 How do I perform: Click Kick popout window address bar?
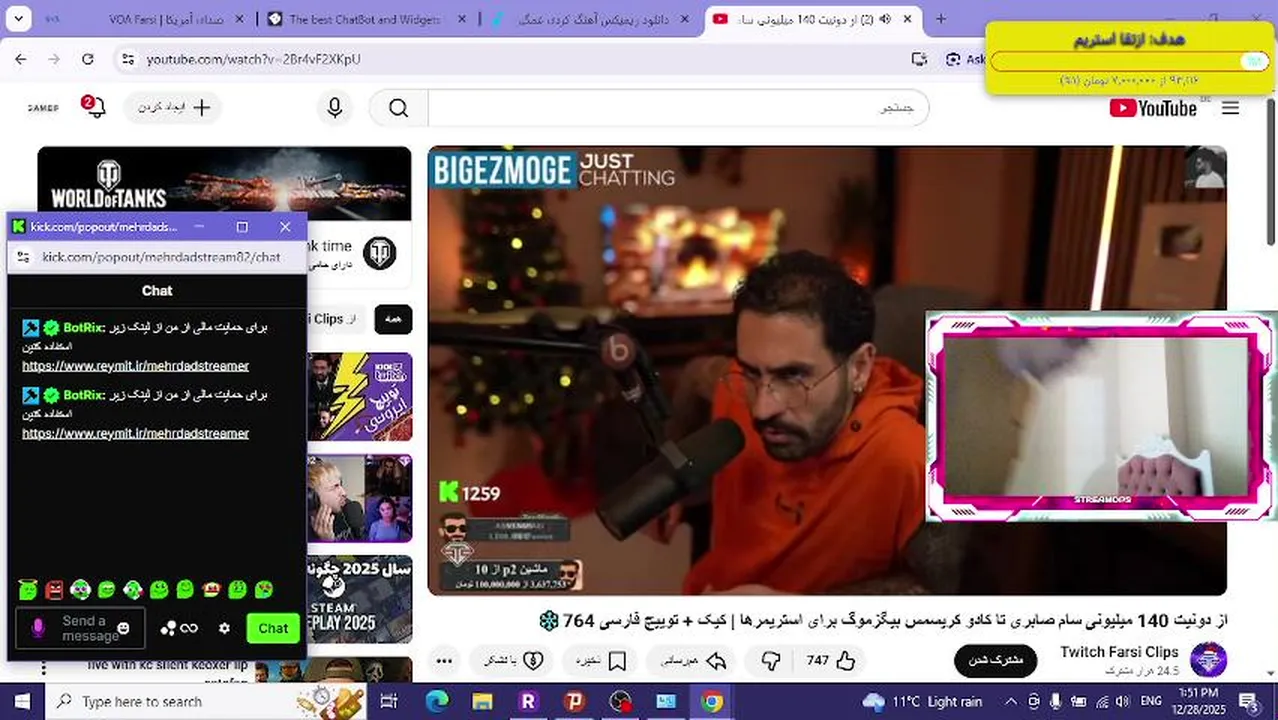click(161, 257)
